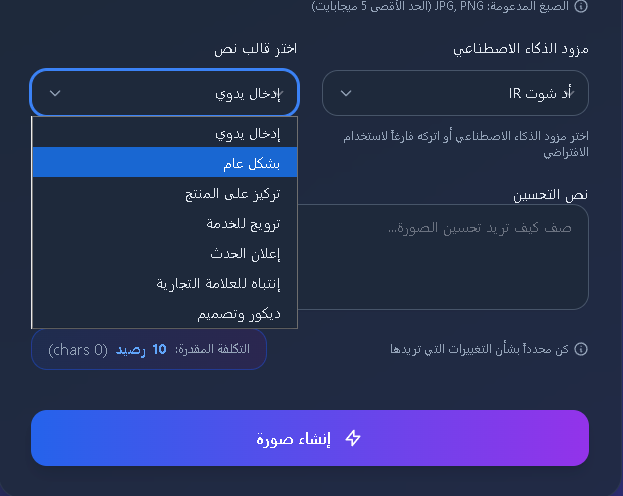Pick the 'ترويج للخدمة' template option
Image resolution: width=623 pixels, height=496 pixels.
(x=165, y=223)
